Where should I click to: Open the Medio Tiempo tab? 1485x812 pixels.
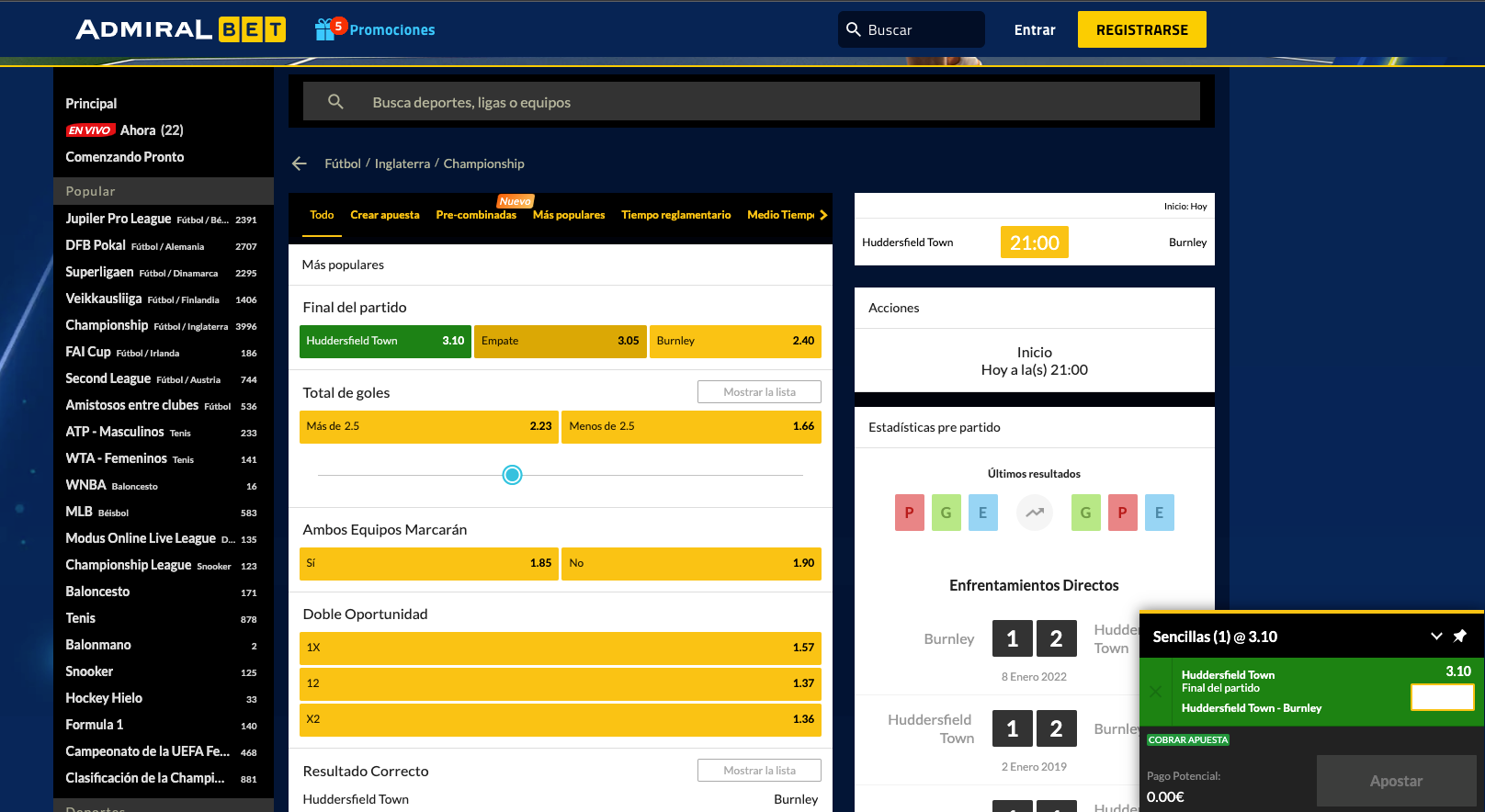coord(780,215)
